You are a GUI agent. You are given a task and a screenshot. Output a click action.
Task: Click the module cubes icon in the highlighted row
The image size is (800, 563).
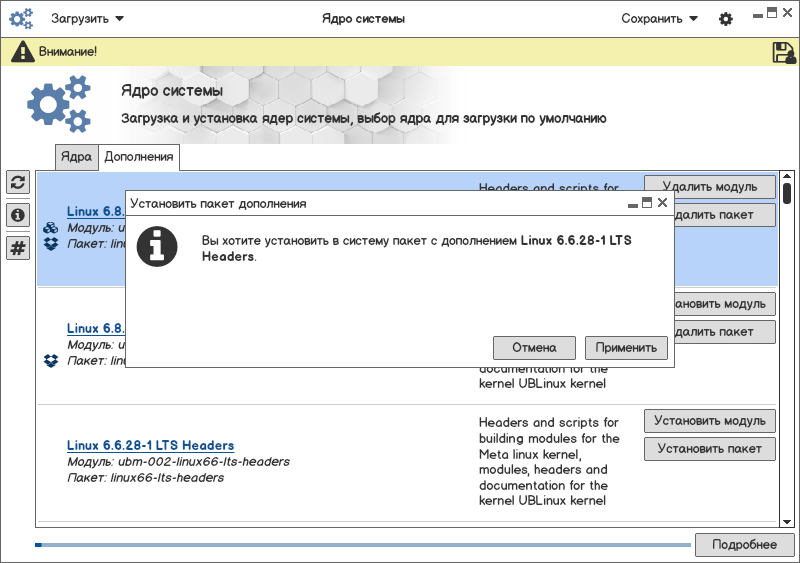coord(51,228)
